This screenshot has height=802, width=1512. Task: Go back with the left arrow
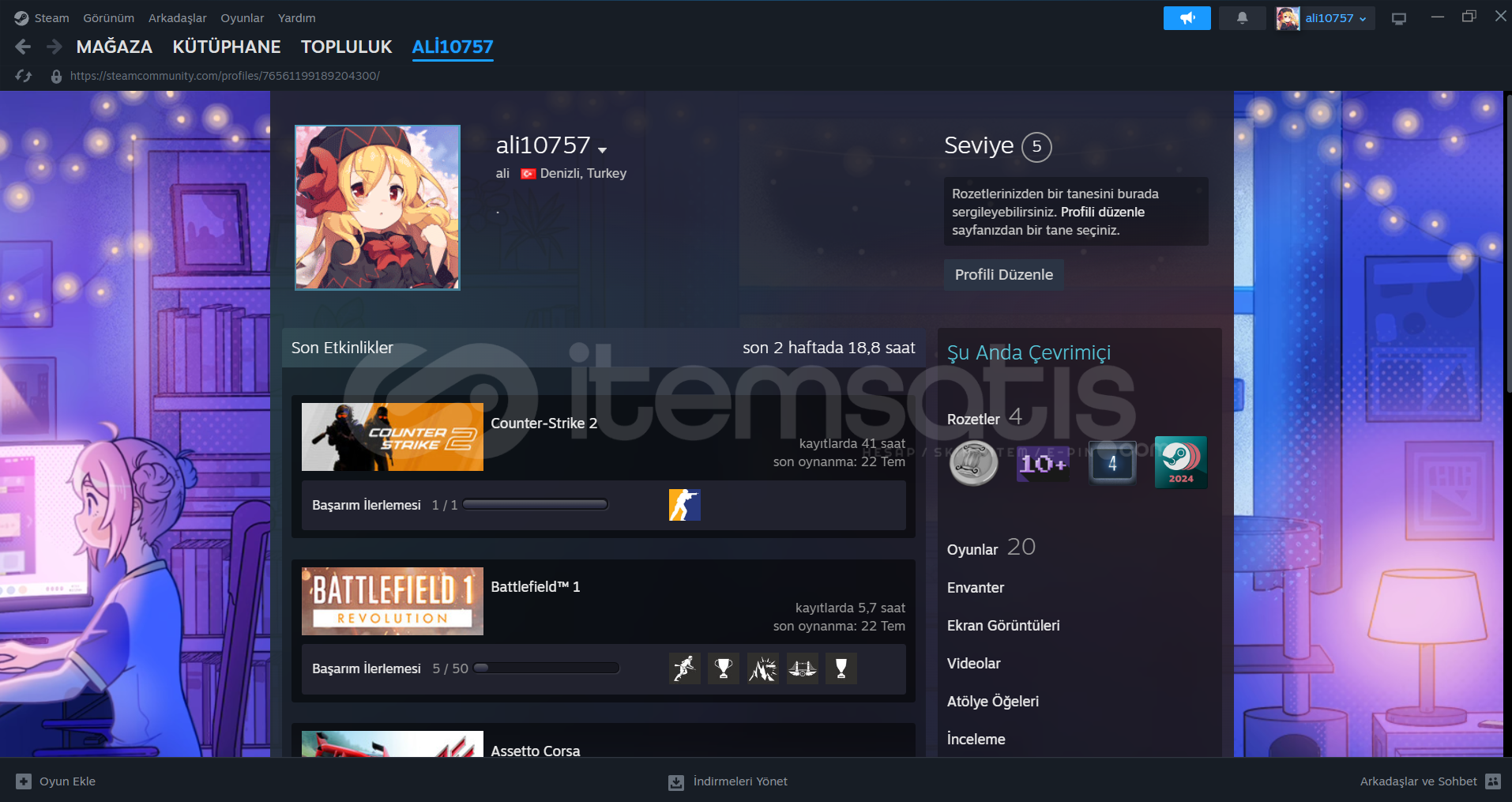point(23,47)
